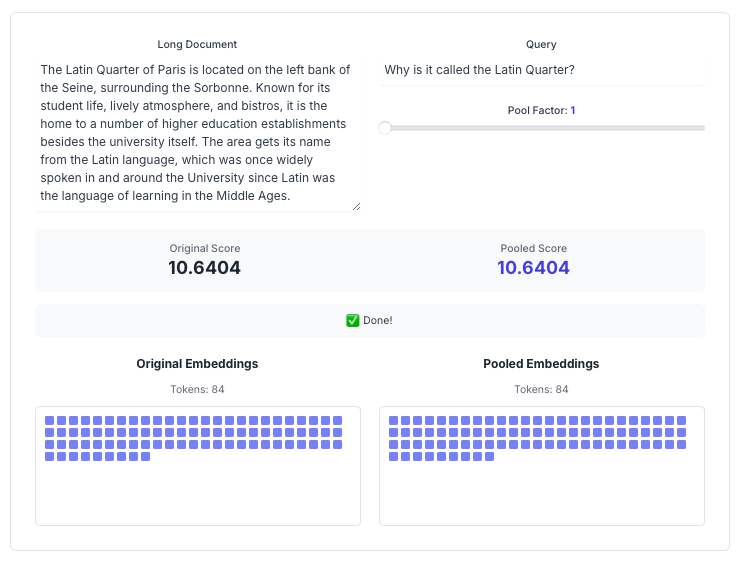This screenshot has width=756, height=570.
Task: Click the Original Embeddings heading
Action: click(197, 364)
